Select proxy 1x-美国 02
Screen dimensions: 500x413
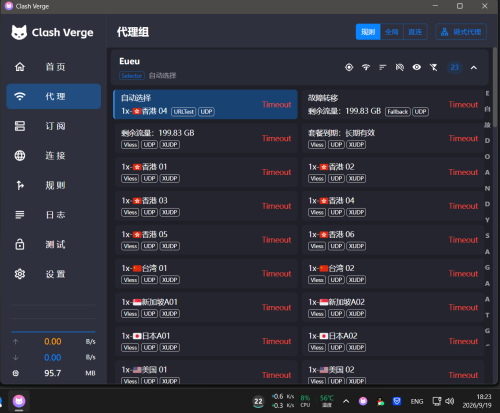pos(393,372)
